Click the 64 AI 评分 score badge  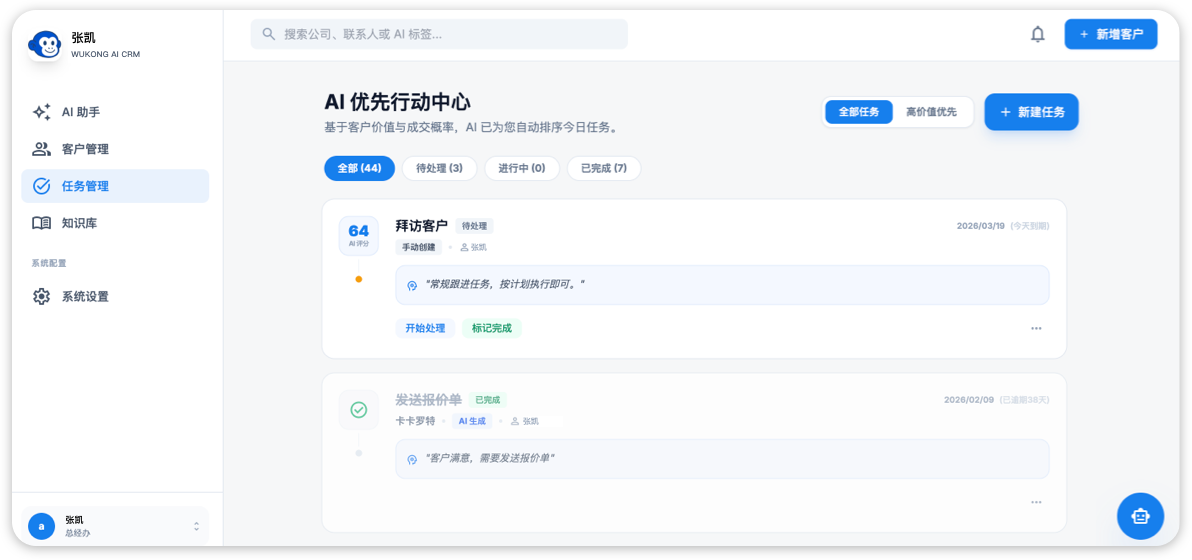click(359, 235)
